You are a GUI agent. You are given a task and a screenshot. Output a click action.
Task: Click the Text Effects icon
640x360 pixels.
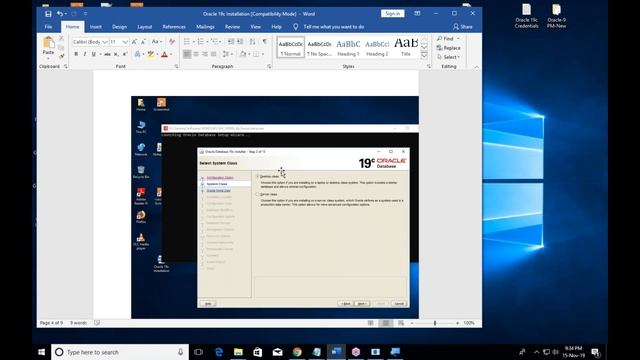pos(138,54)
